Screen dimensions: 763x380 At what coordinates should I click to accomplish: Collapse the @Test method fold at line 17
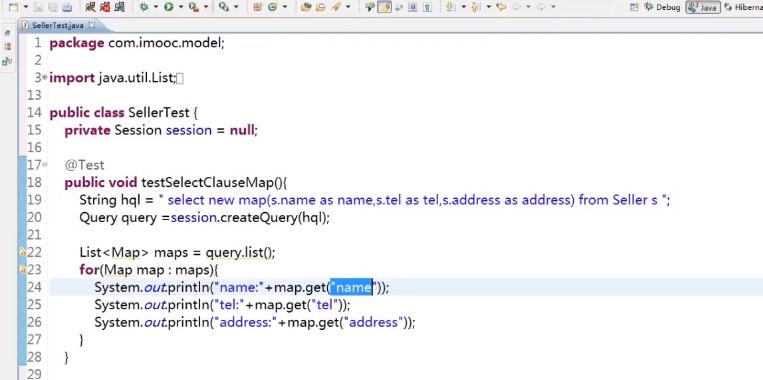pos(45,164)
